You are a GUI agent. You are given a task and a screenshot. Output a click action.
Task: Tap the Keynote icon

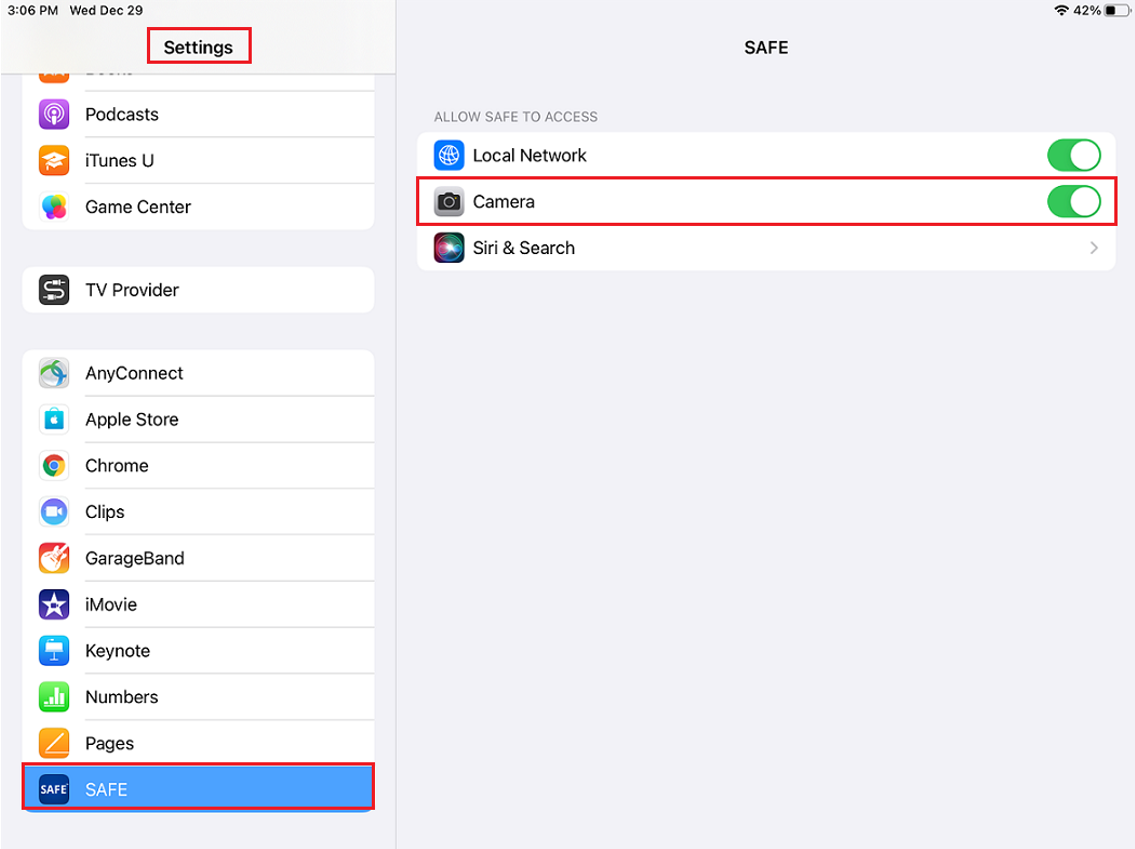[54, 651]
